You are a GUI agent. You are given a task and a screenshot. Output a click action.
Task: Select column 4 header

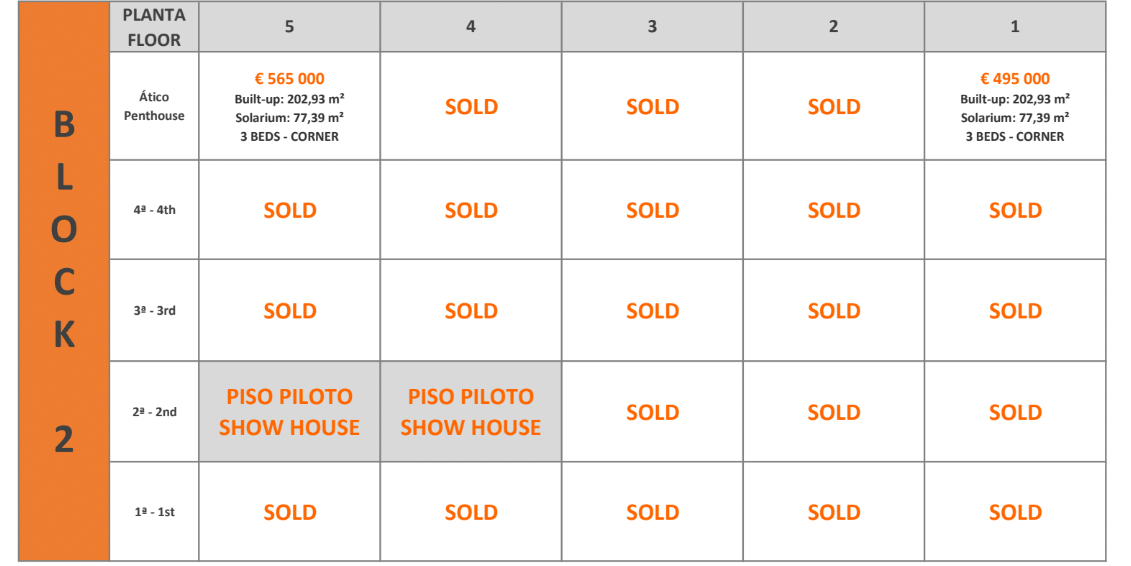[471, 27]
